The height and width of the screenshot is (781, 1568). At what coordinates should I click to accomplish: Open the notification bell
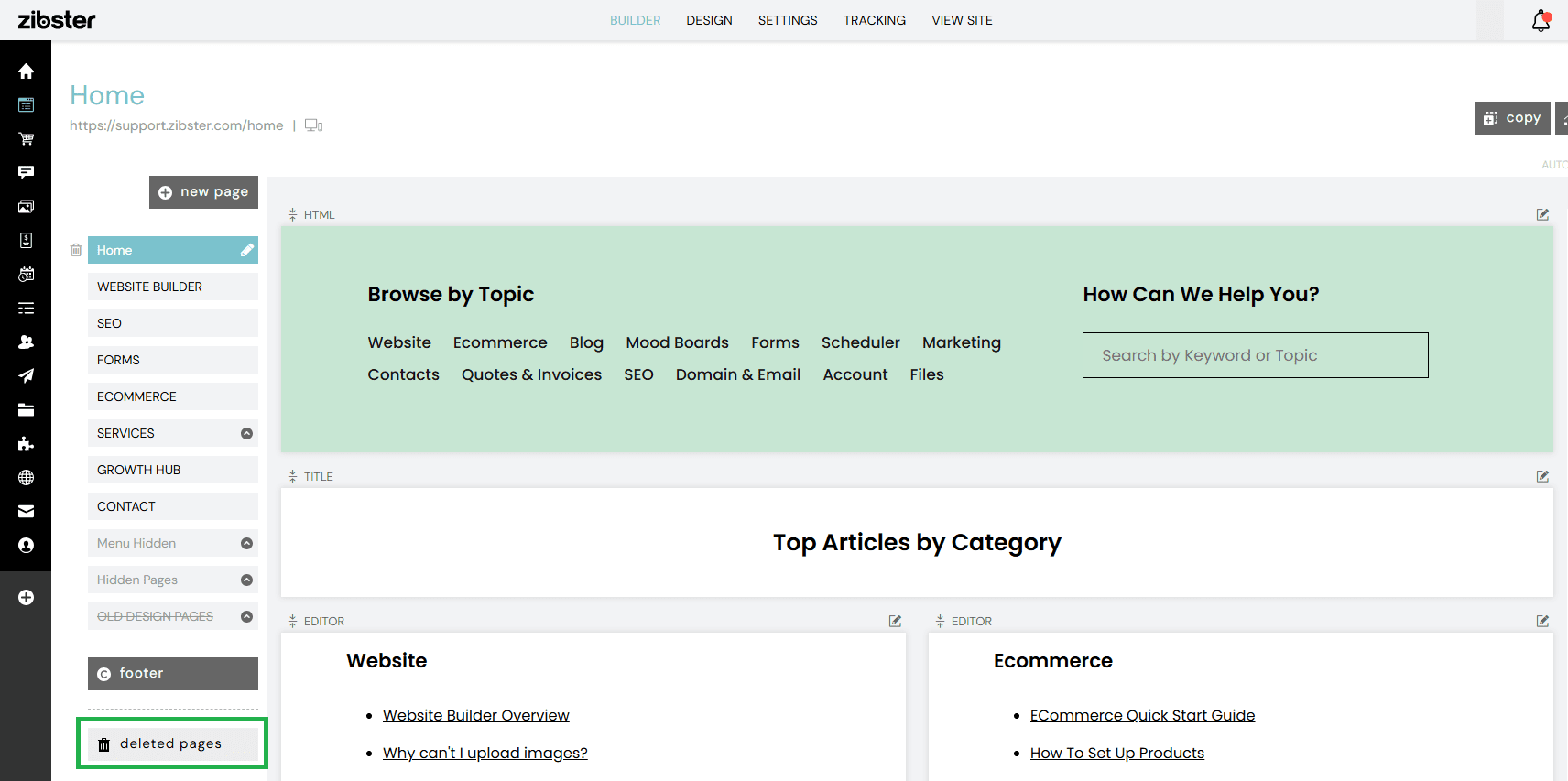(x=1541, y=20)
